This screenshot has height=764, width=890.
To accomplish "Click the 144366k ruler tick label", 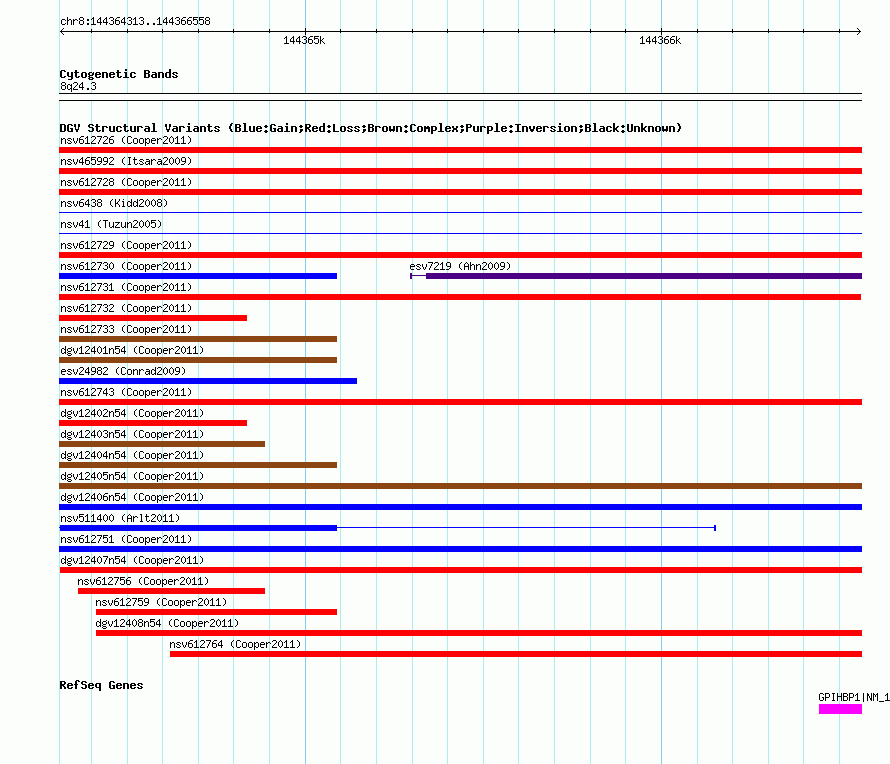I will point(660,40).
